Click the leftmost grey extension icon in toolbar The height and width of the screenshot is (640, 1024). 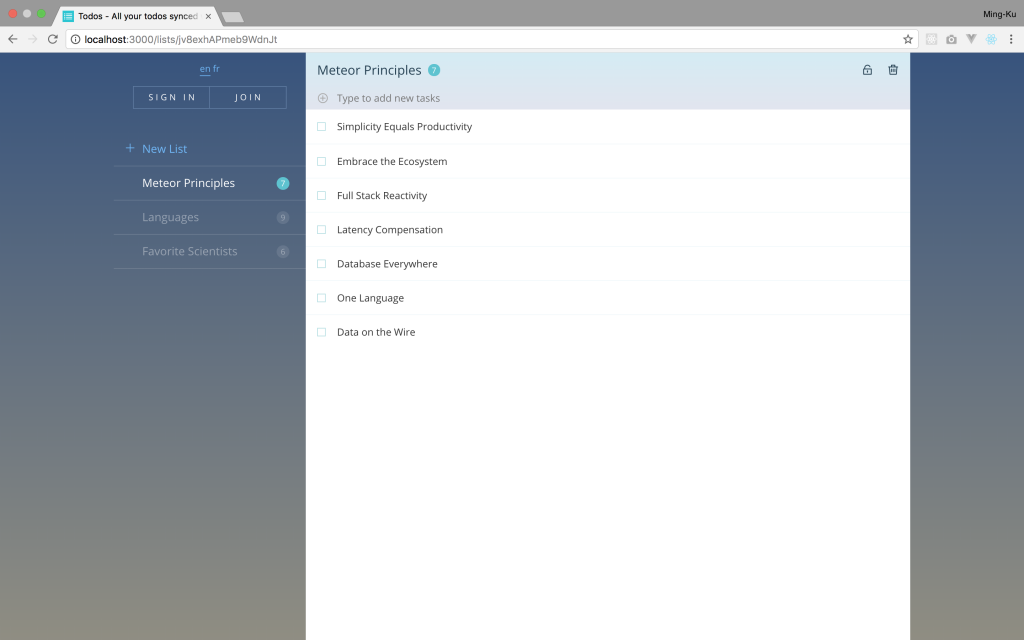point(931,39)
